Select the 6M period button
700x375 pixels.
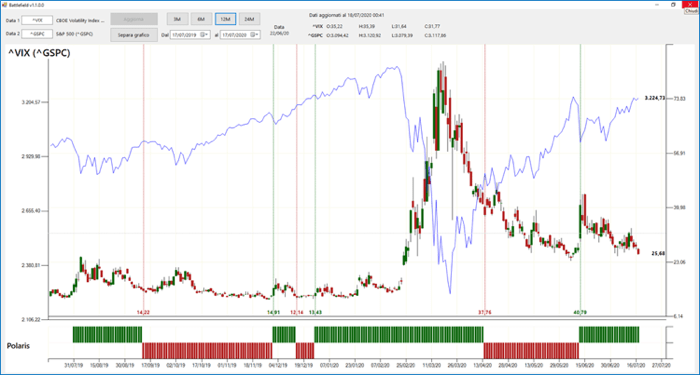[x=201, y=19]
